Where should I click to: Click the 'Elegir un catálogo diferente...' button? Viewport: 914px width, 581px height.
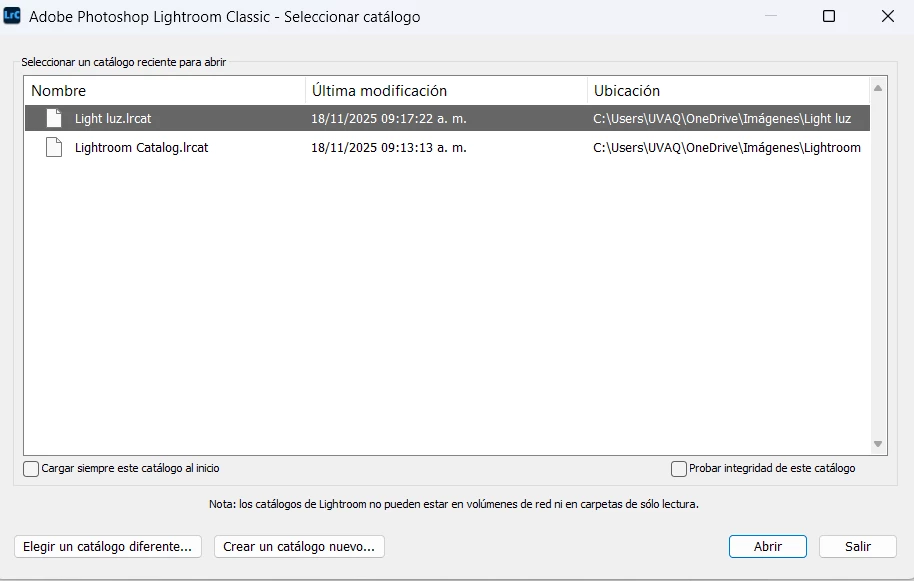(x=108, y=547)
